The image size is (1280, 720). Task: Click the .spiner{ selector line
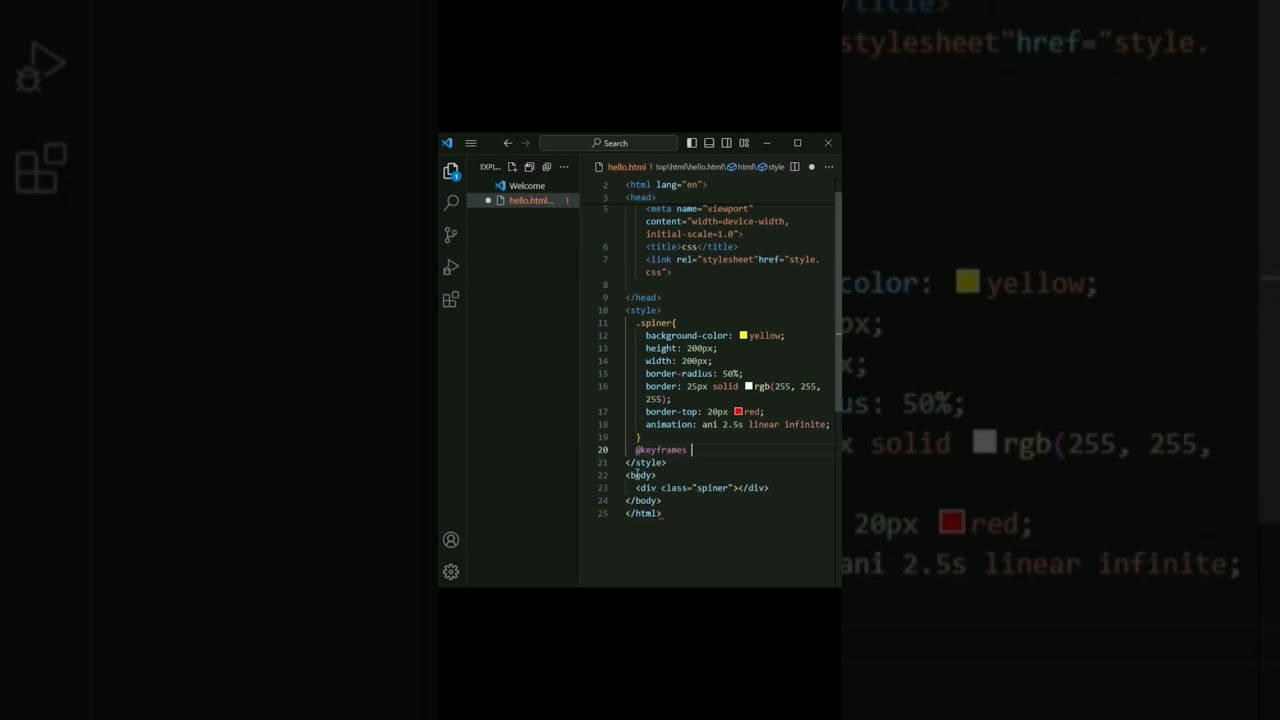(x=656, y=323)
